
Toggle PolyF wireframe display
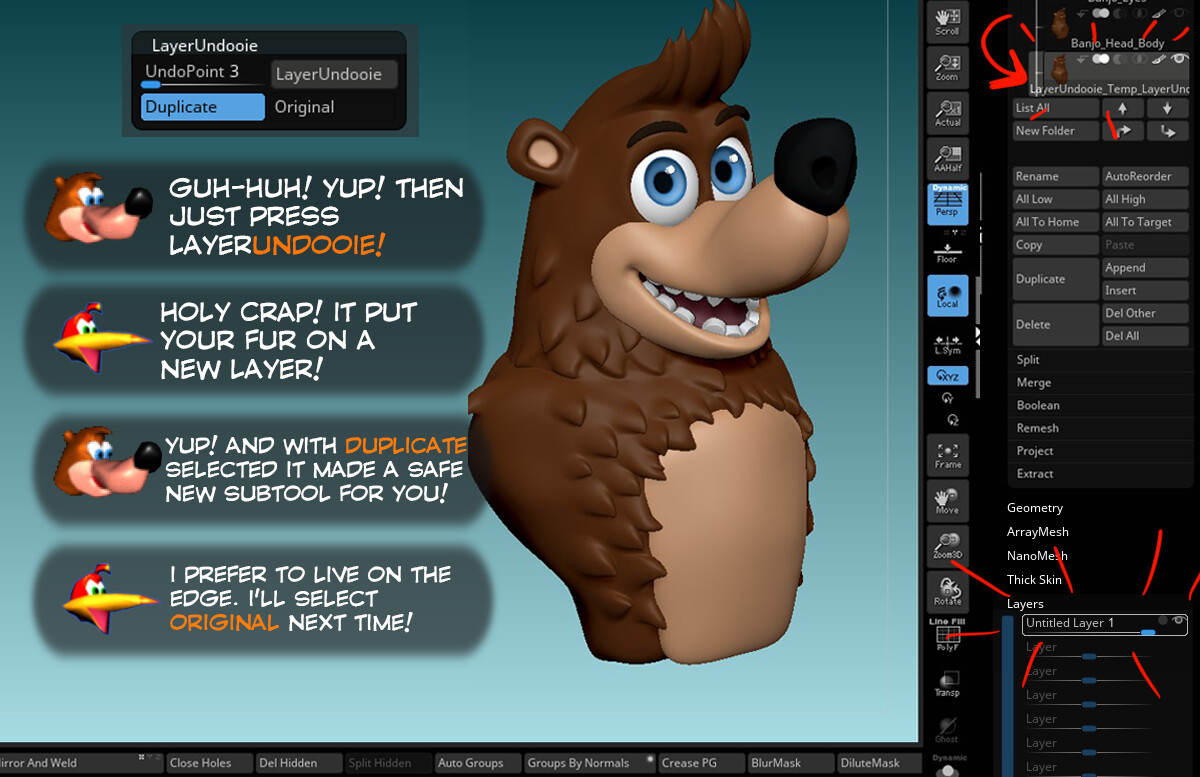click(x=947, y=636)
